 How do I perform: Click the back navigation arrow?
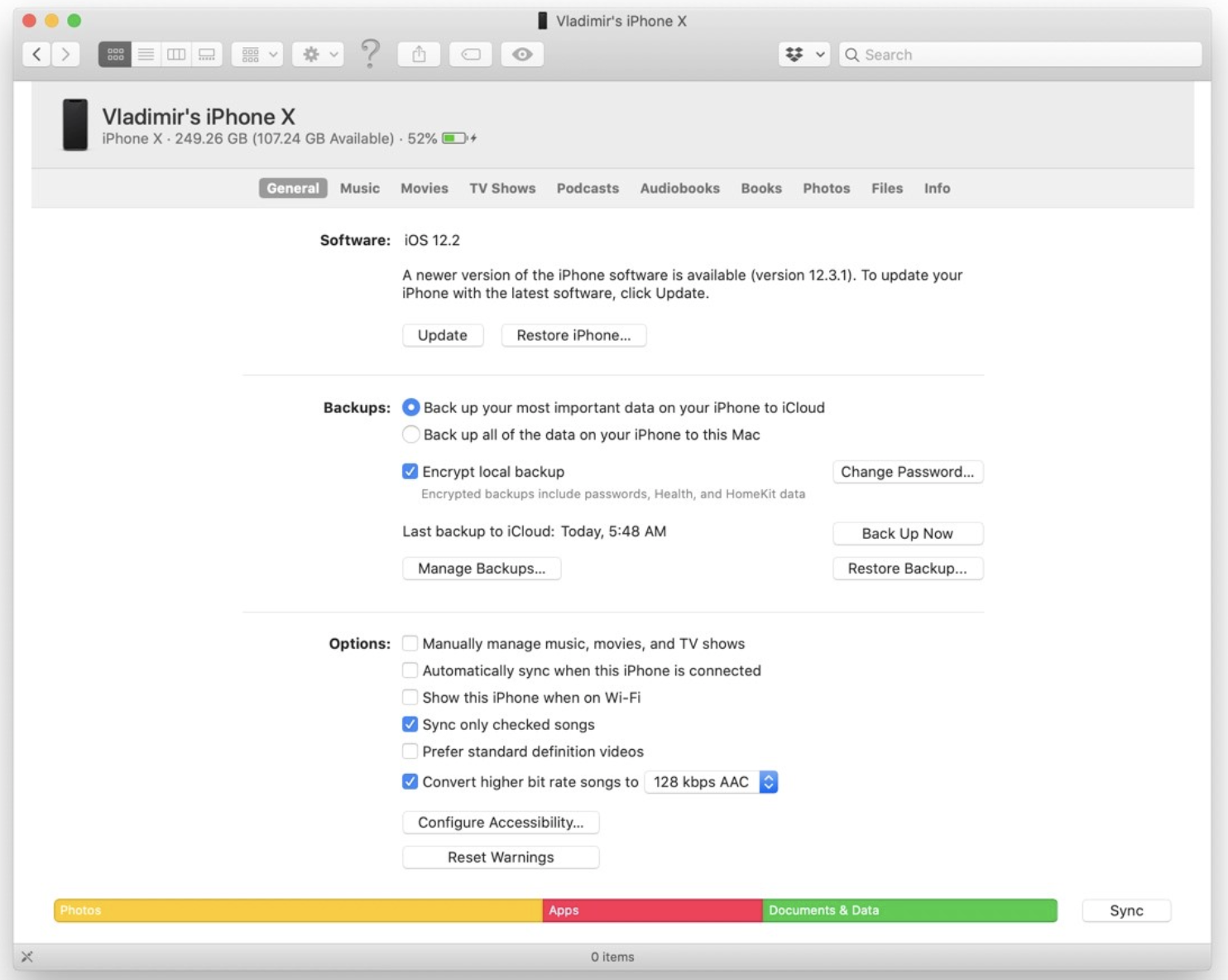point(36,55)
